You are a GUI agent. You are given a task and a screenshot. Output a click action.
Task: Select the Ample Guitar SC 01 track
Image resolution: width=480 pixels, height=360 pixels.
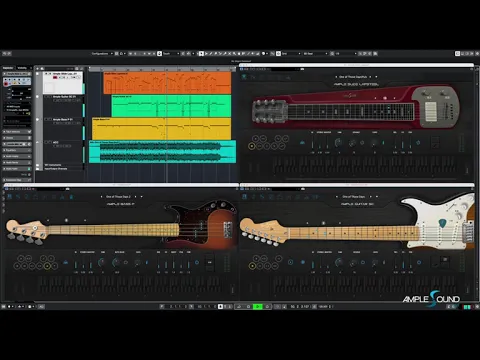(63, 106)
